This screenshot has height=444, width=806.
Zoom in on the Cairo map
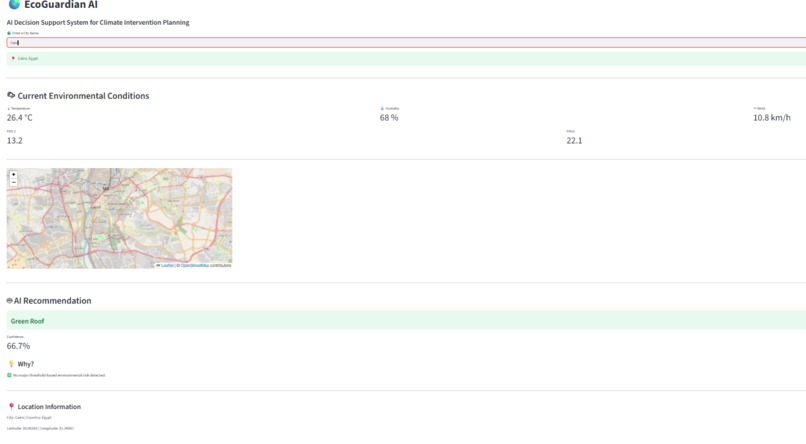tap(13, 175)
